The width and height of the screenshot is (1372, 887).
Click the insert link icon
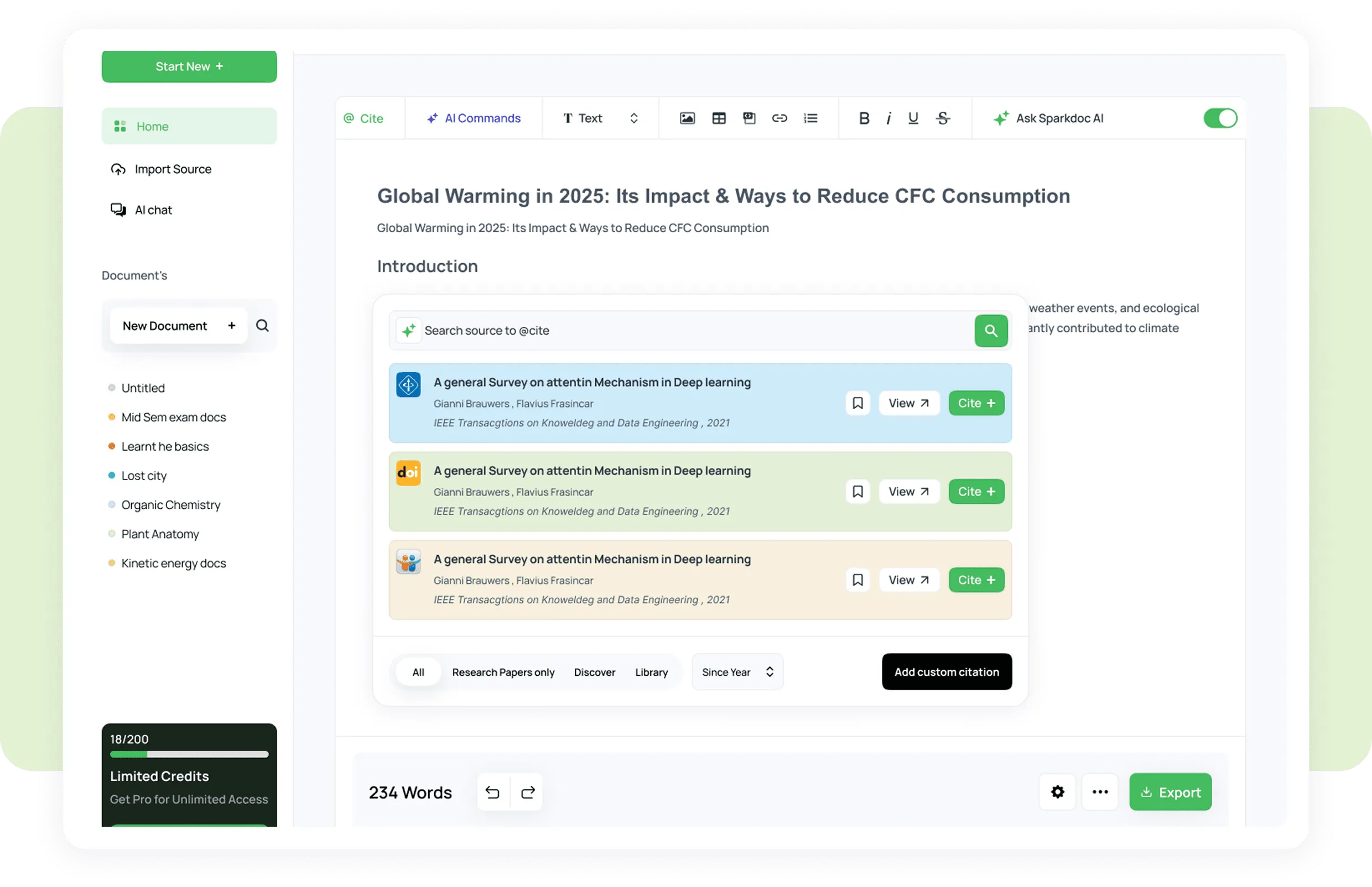point(779,118)
